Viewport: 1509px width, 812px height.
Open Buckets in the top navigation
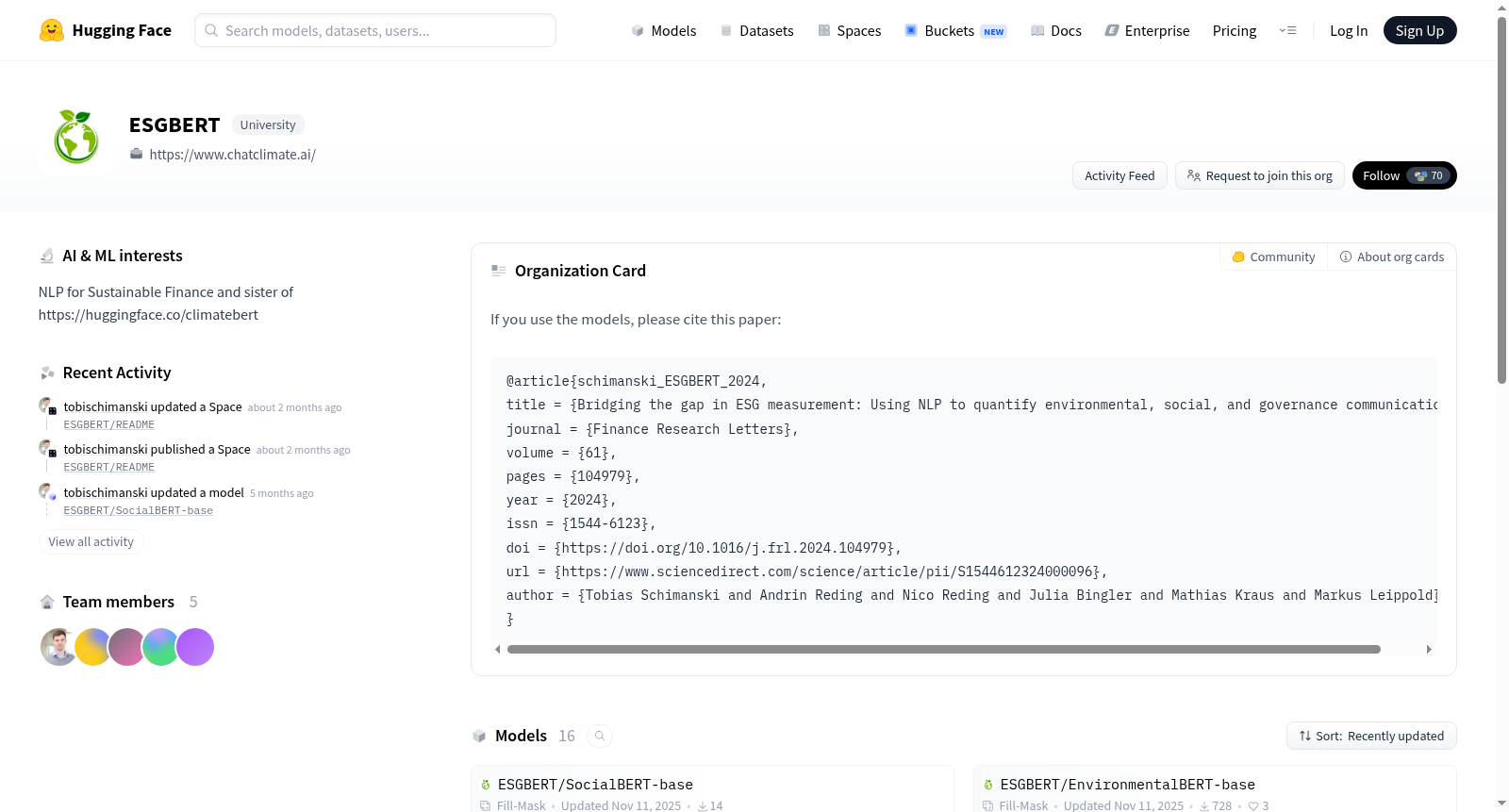point(955,31)
